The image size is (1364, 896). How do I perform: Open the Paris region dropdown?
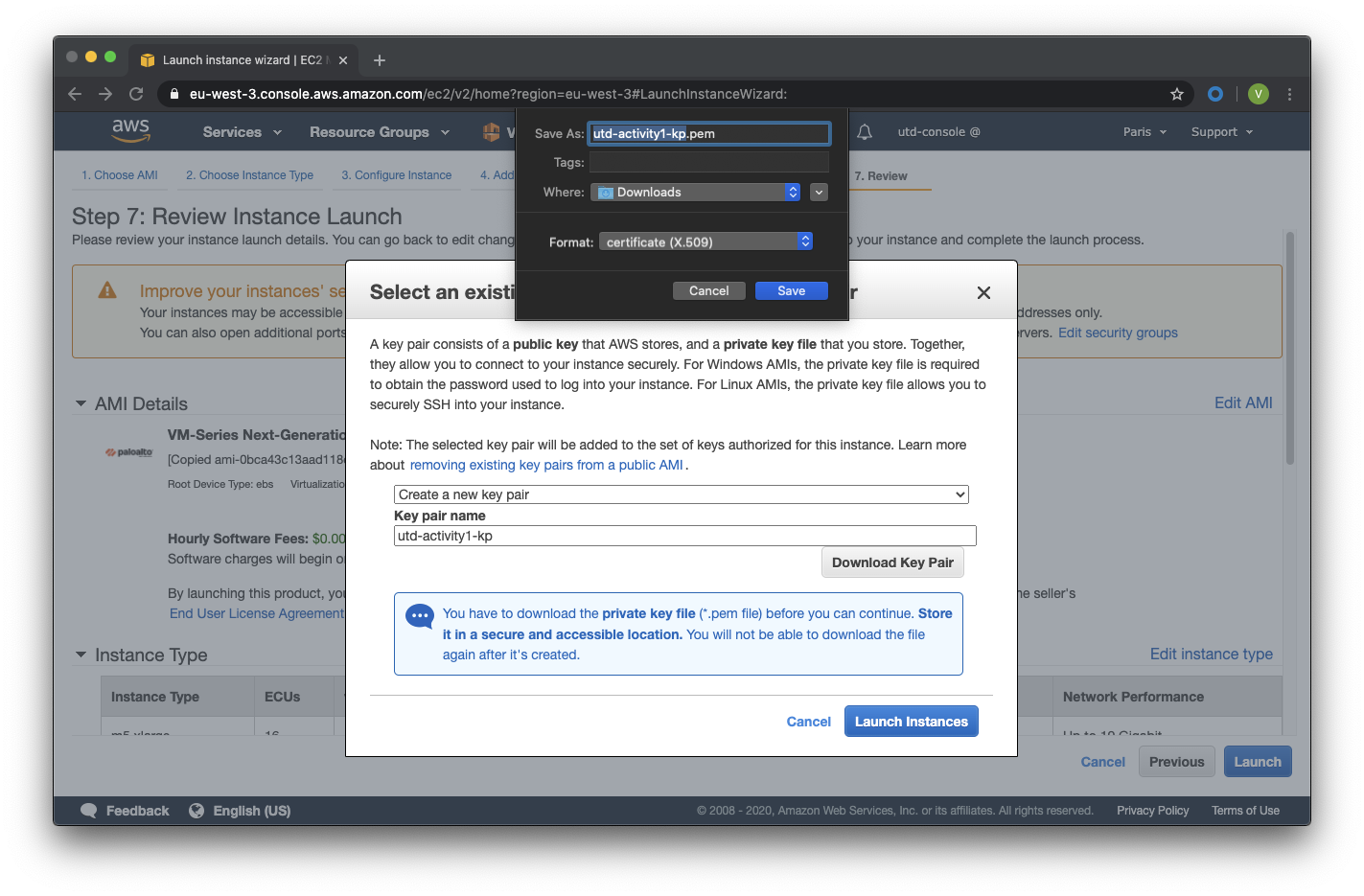point(1145,132)
